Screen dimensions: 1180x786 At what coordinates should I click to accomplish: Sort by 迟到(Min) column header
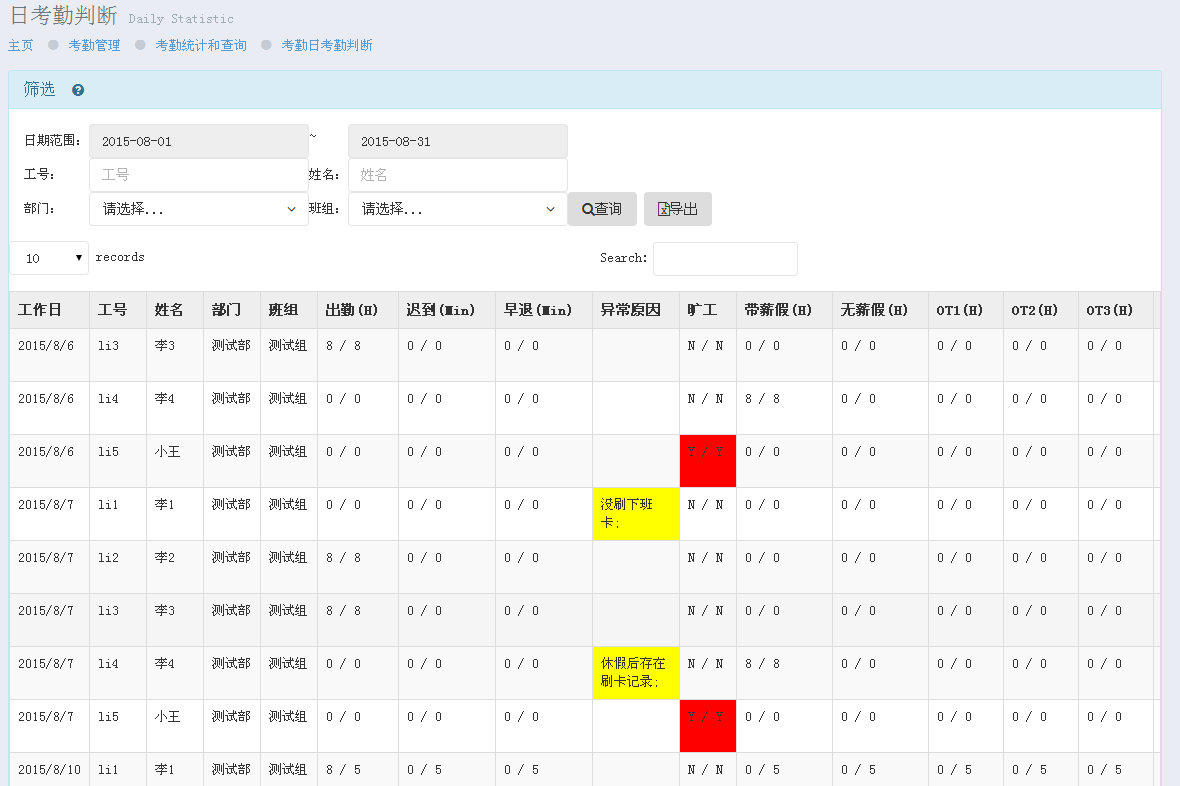pos(446,310)
